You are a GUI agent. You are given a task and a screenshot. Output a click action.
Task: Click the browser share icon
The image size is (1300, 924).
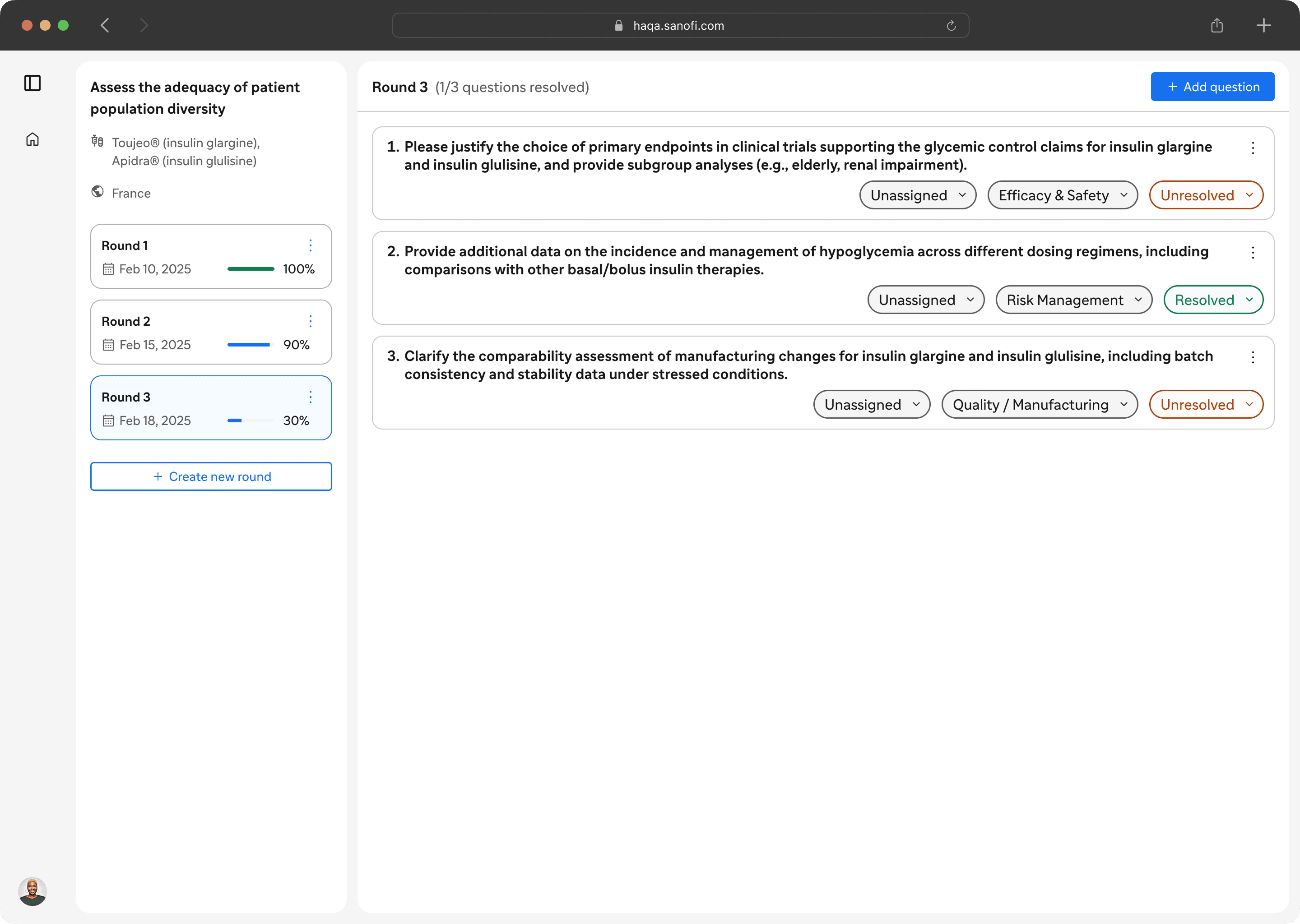[1216, 26]
